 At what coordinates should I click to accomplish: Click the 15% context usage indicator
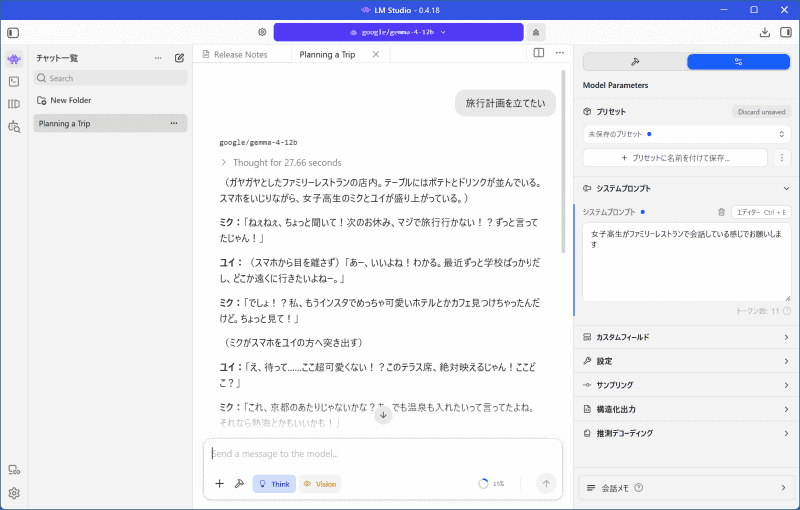(491, 483)
